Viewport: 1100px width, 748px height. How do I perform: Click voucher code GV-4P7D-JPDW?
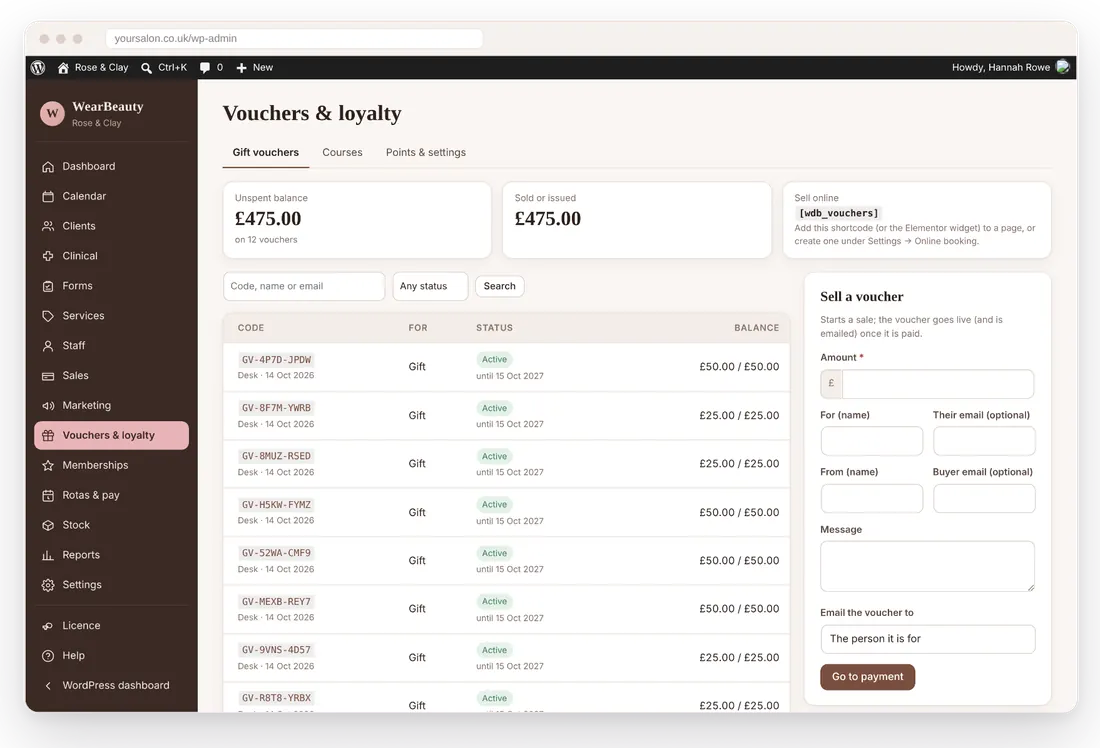pyautogui.click(x=276, y=360)
